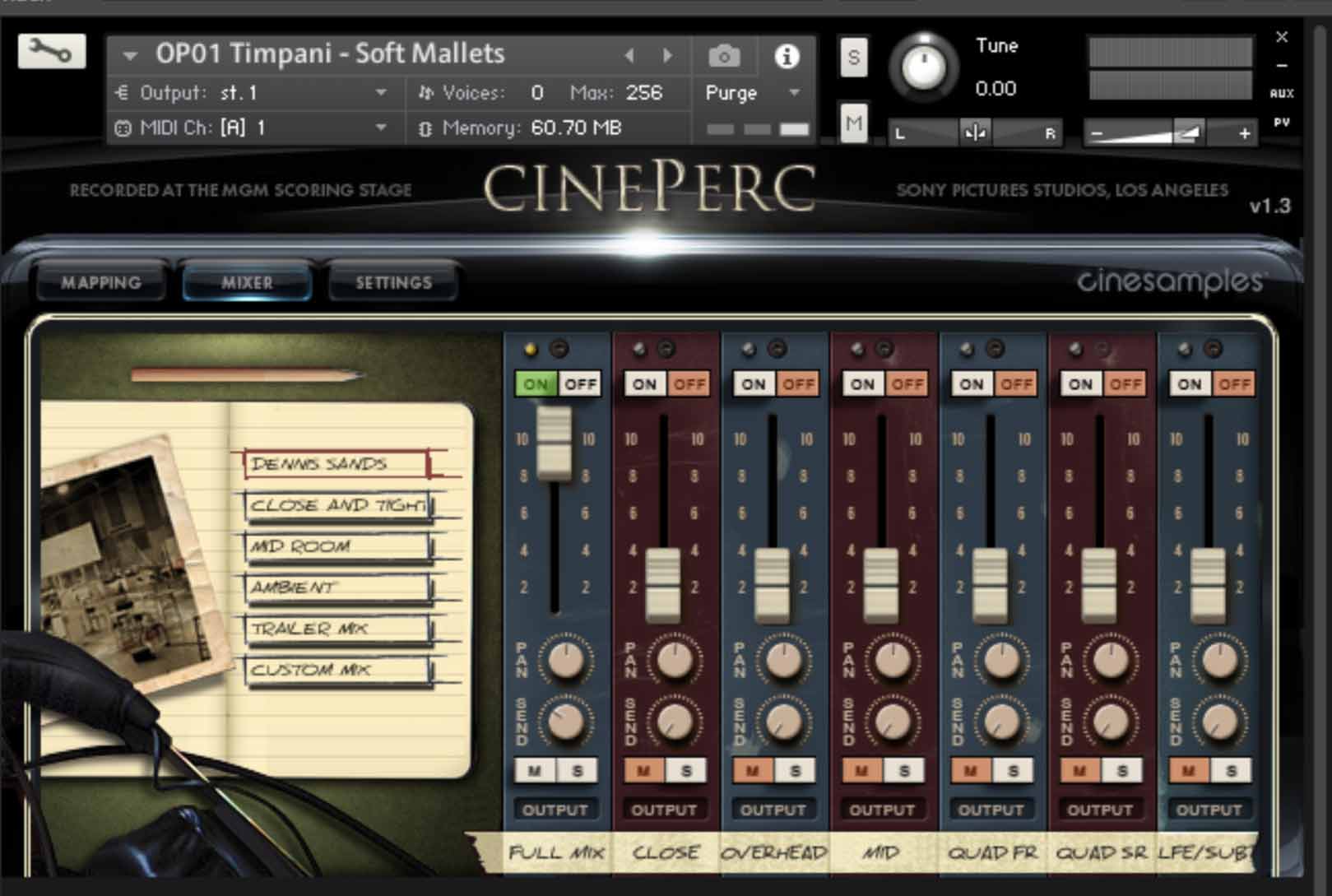Switch to the MAPPING tab
The height and width of the screenshot is (896, 1332).
tap(100, 282)
